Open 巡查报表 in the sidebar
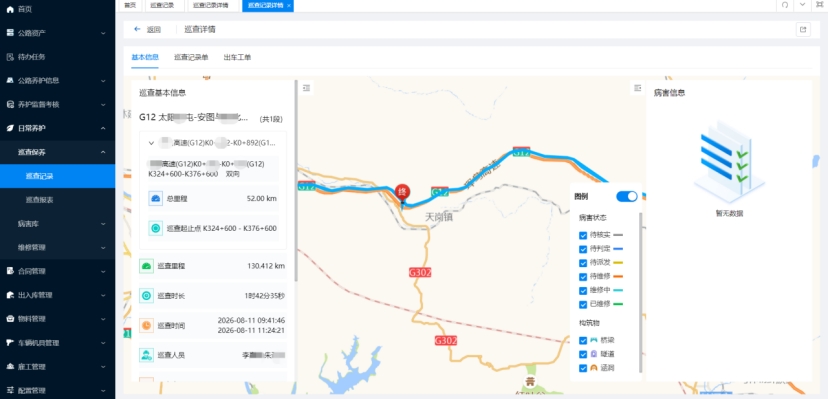The height and width of the screenshot is (399, 829). (x=40, y=200)
